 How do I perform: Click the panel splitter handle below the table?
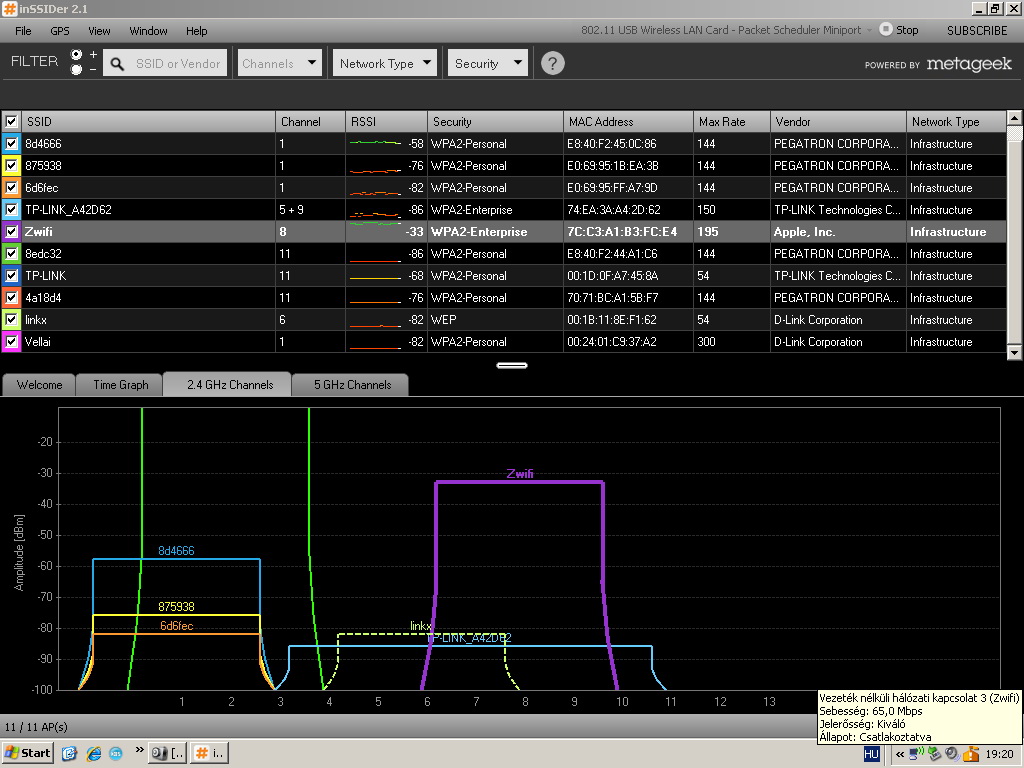point(512,365)
